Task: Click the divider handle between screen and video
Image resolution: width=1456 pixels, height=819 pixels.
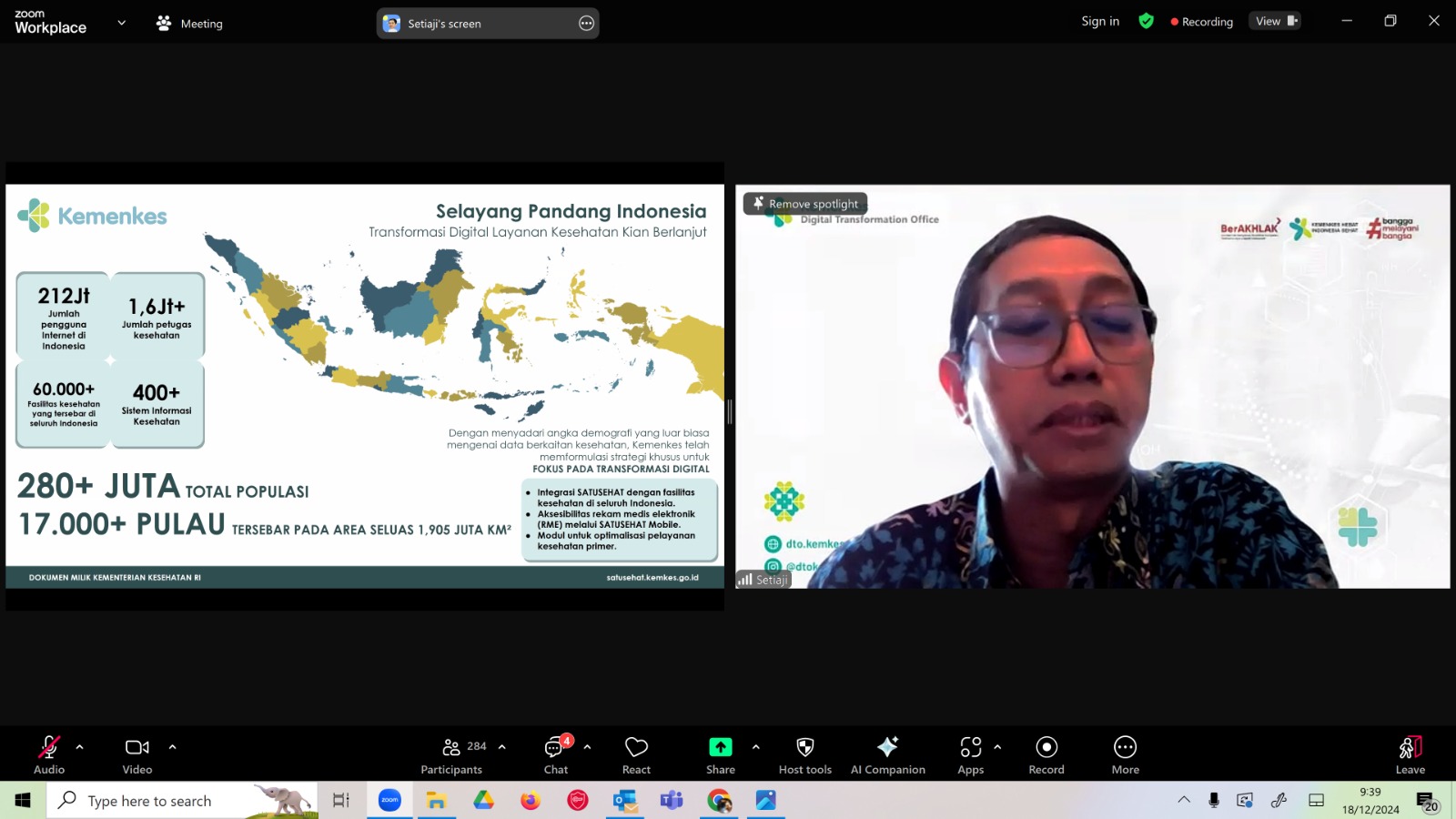Action: [730, 411]
